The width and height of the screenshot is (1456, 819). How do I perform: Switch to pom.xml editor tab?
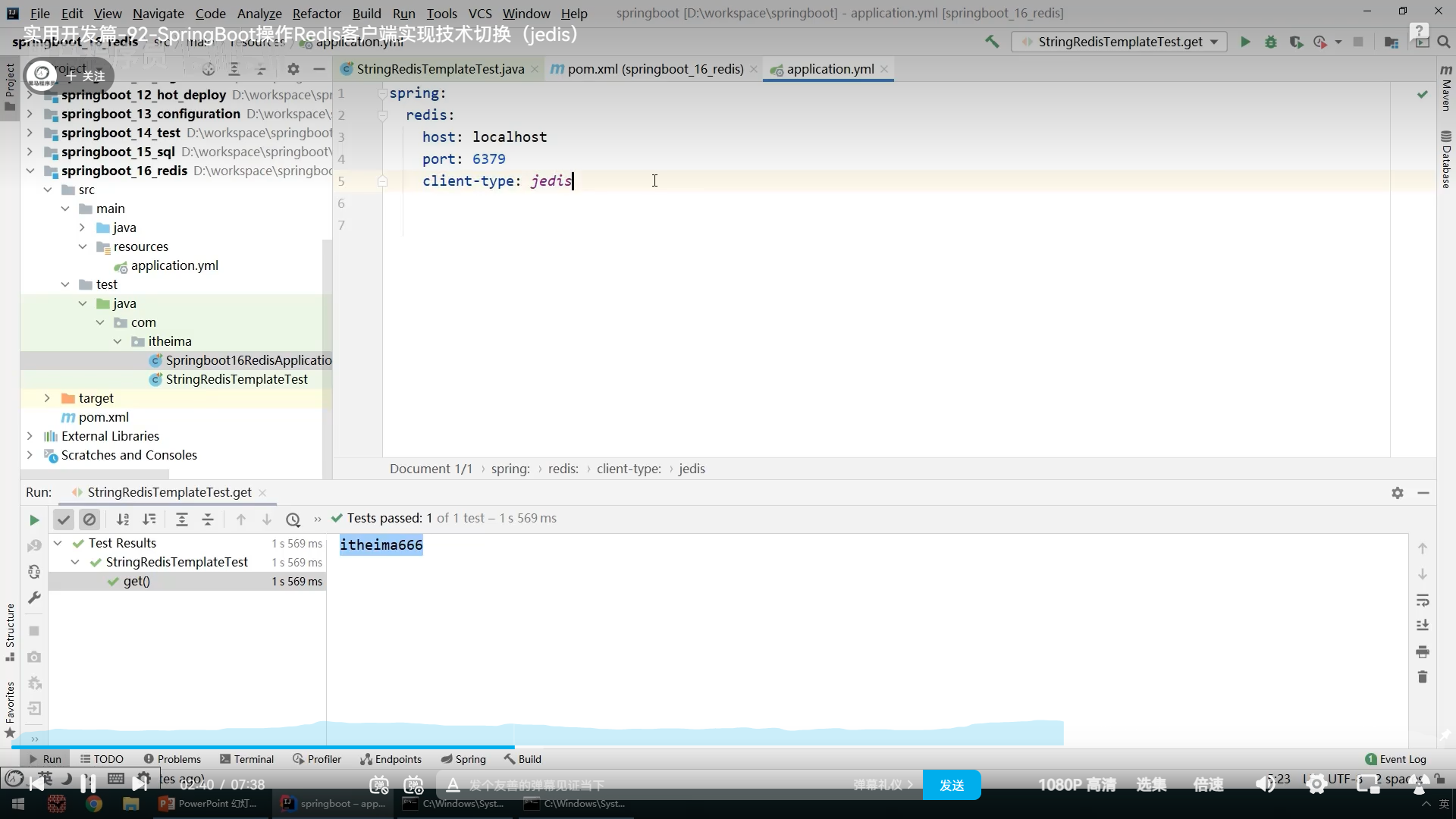click(x=654, y=69)
